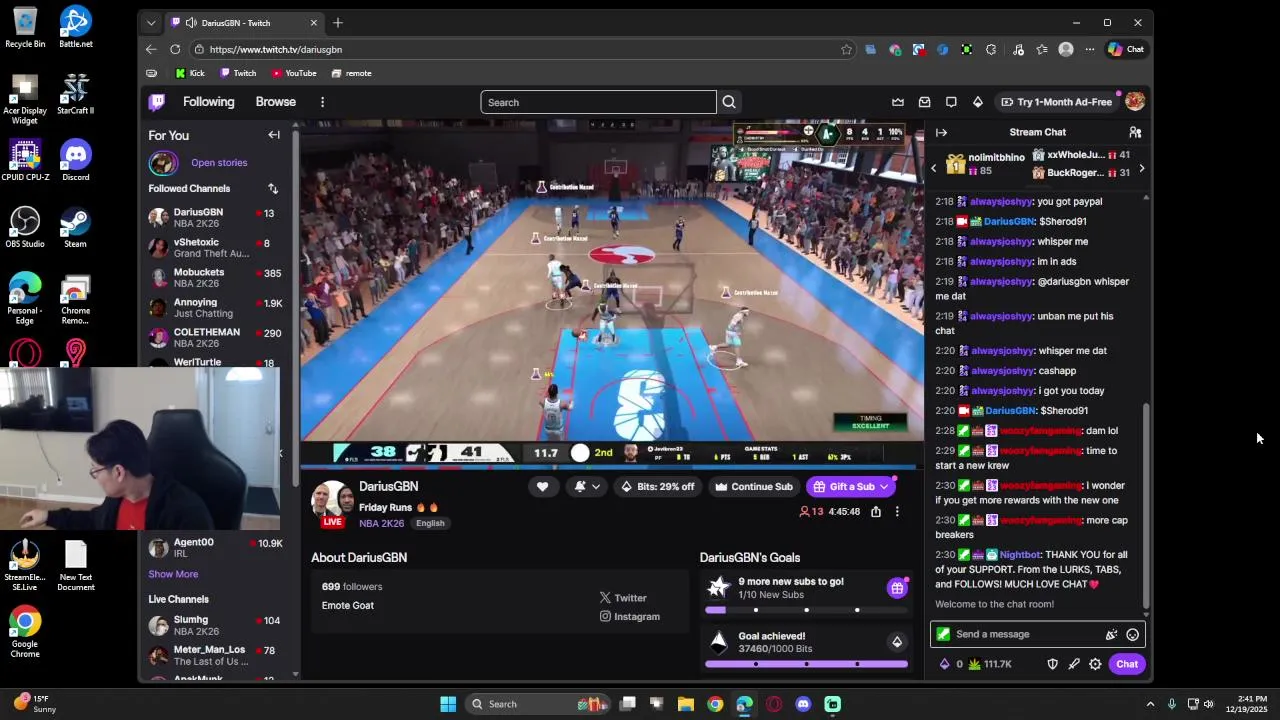Image resolution: width=1280 pixels, height=720 pixels.
Task: Open Prime loot crown icon
Action: pyautogui.click(x=898, y=102)
